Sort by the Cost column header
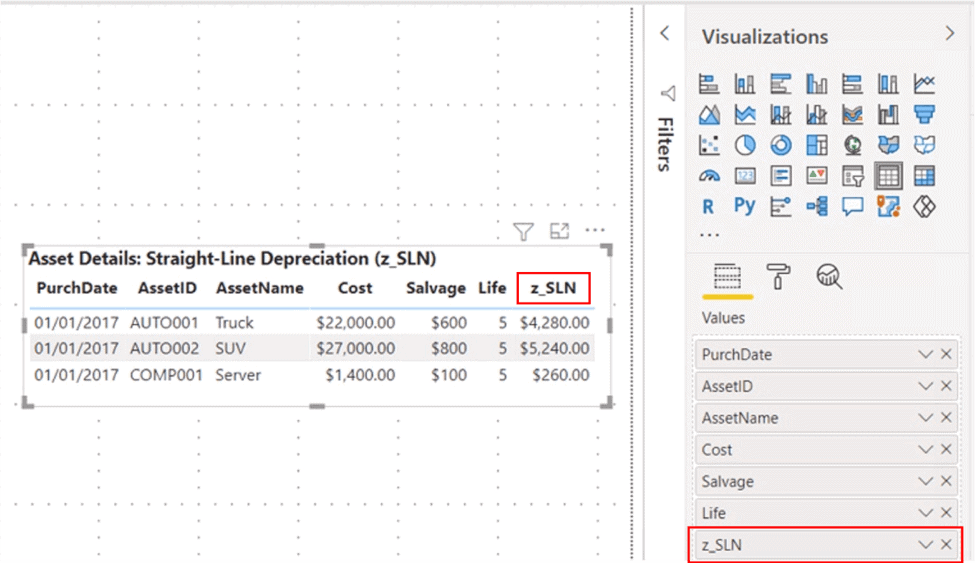 355,288
